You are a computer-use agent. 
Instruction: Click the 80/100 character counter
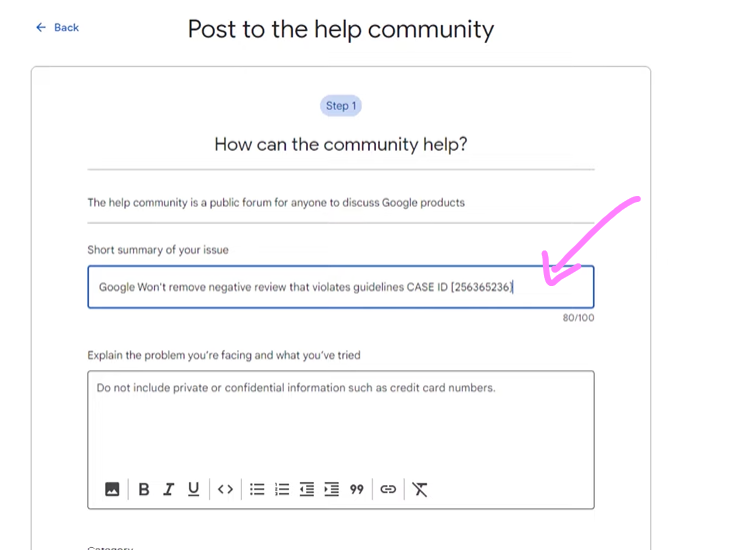coord(579,318)
